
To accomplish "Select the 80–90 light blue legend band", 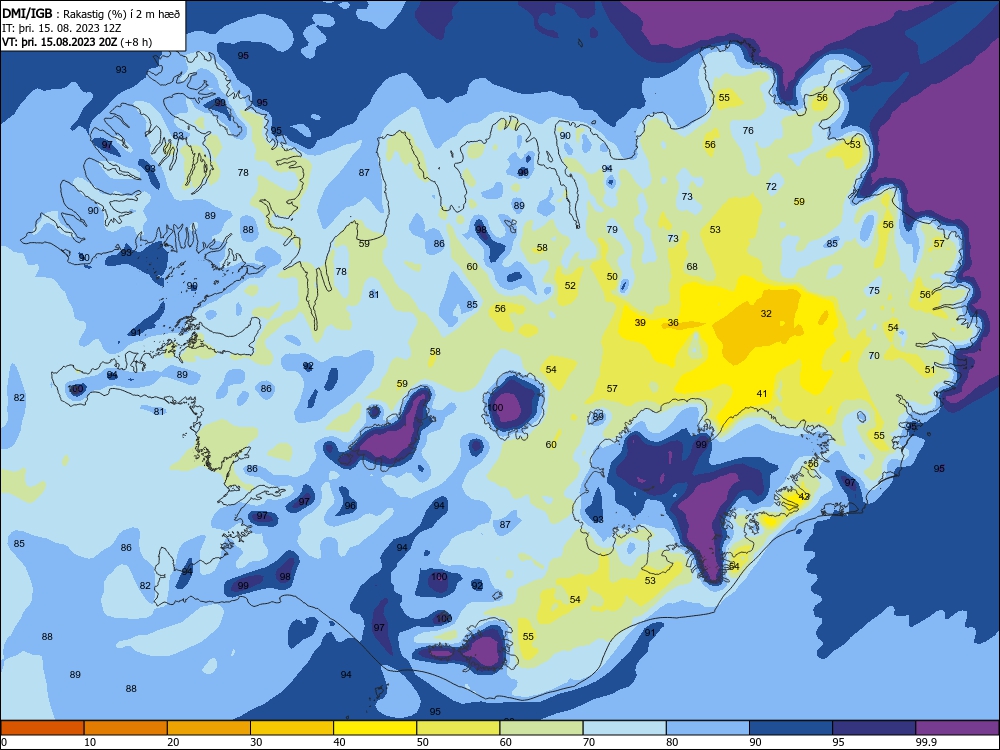I will [708, 728].
